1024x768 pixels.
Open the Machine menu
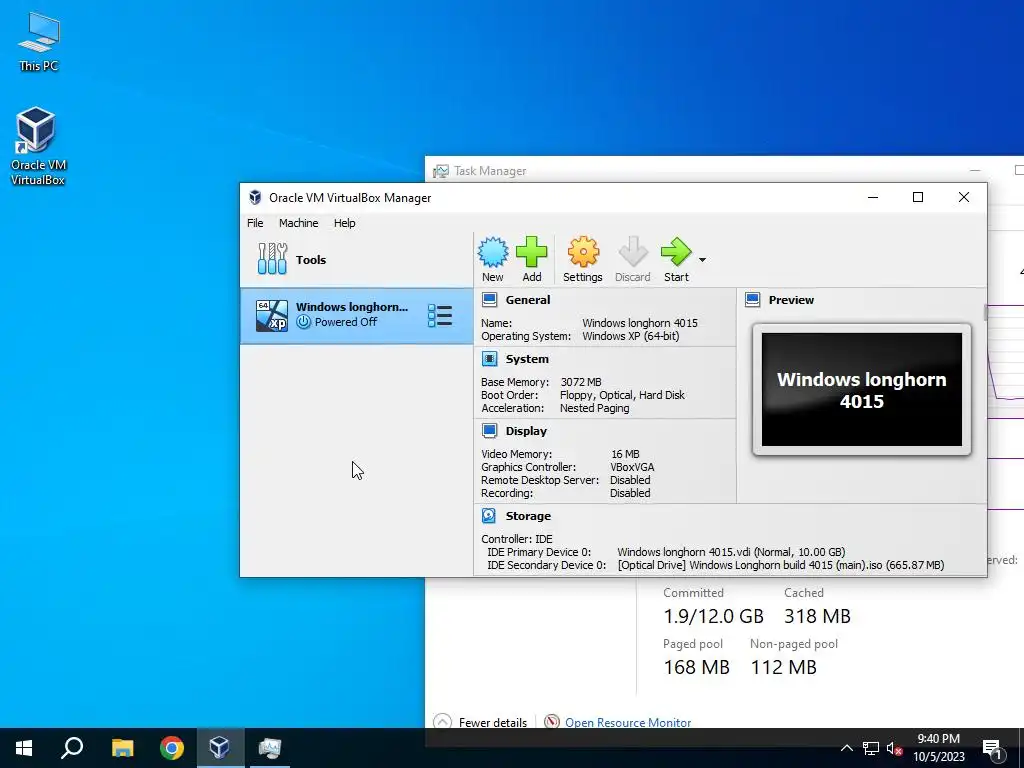pos(298,223)
